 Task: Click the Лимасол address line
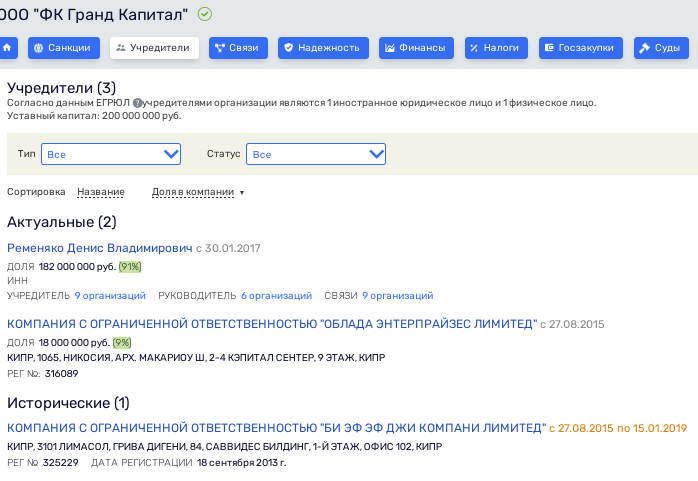tap(225, 446)
